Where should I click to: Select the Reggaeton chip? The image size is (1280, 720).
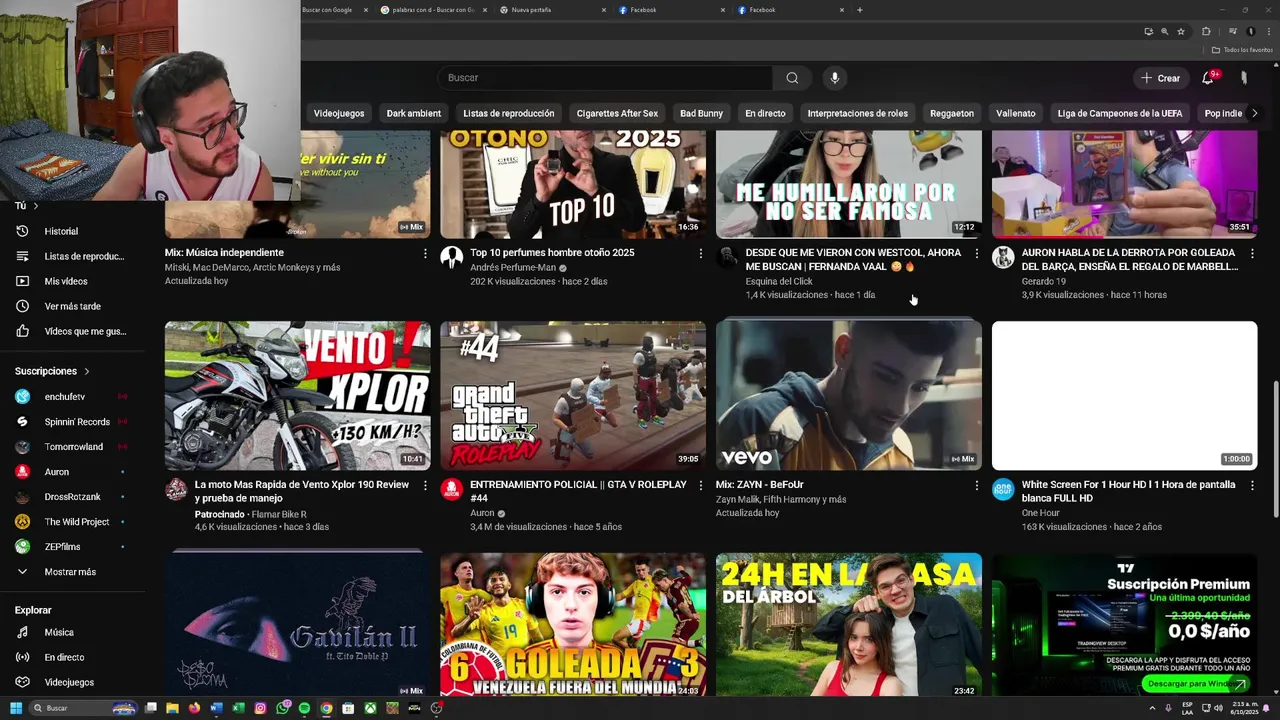point(952,113)
